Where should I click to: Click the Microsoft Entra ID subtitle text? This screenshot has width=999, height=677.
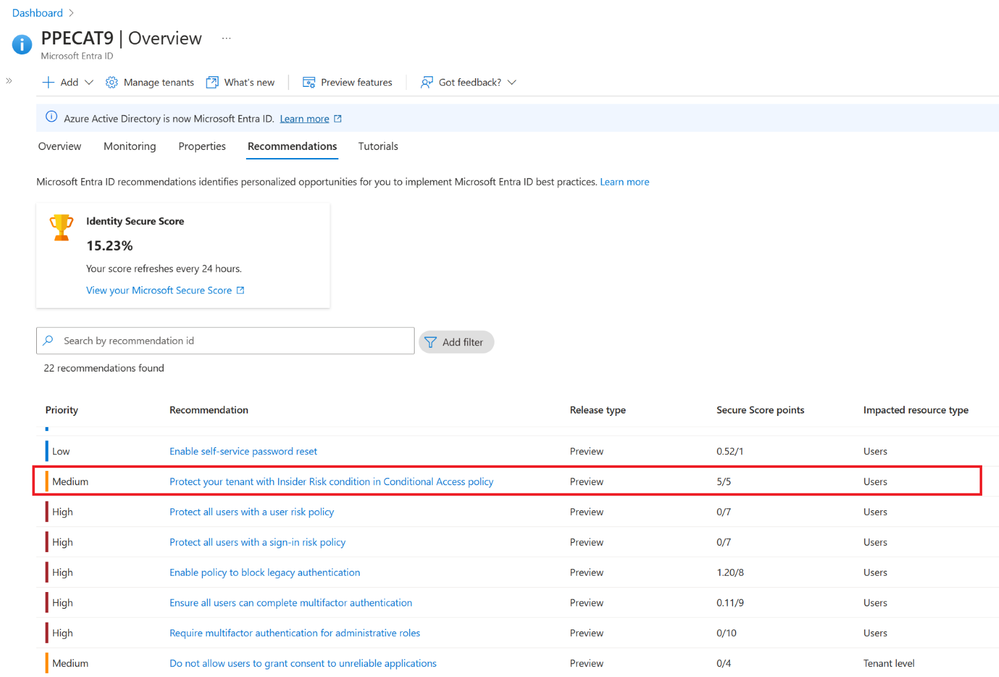(77, 56)
